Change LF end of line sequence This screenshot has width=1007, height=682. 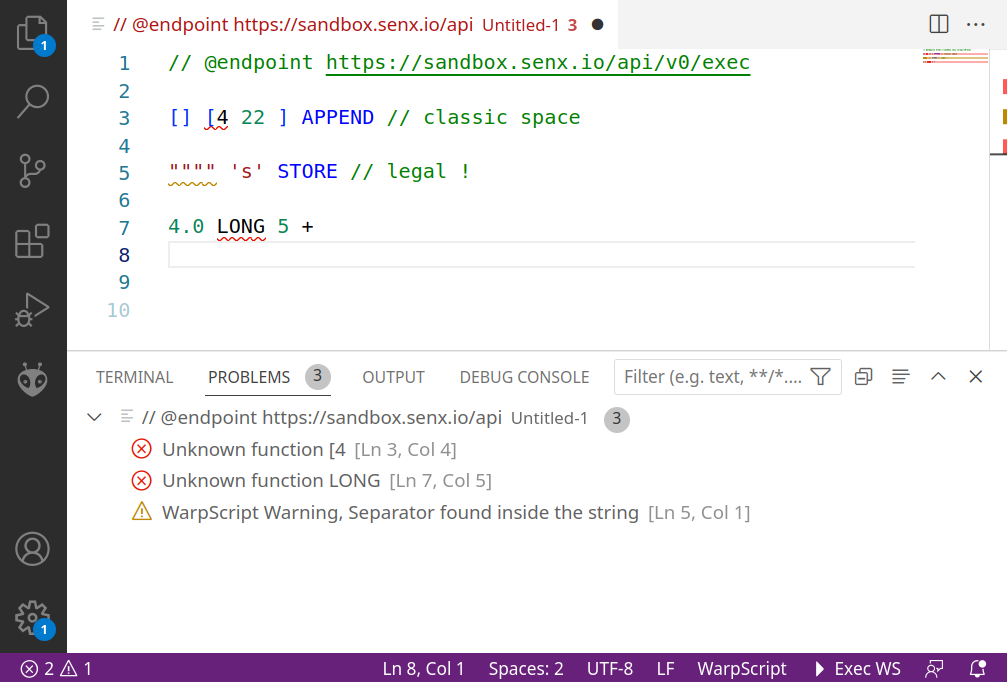[x=665, y=669]
